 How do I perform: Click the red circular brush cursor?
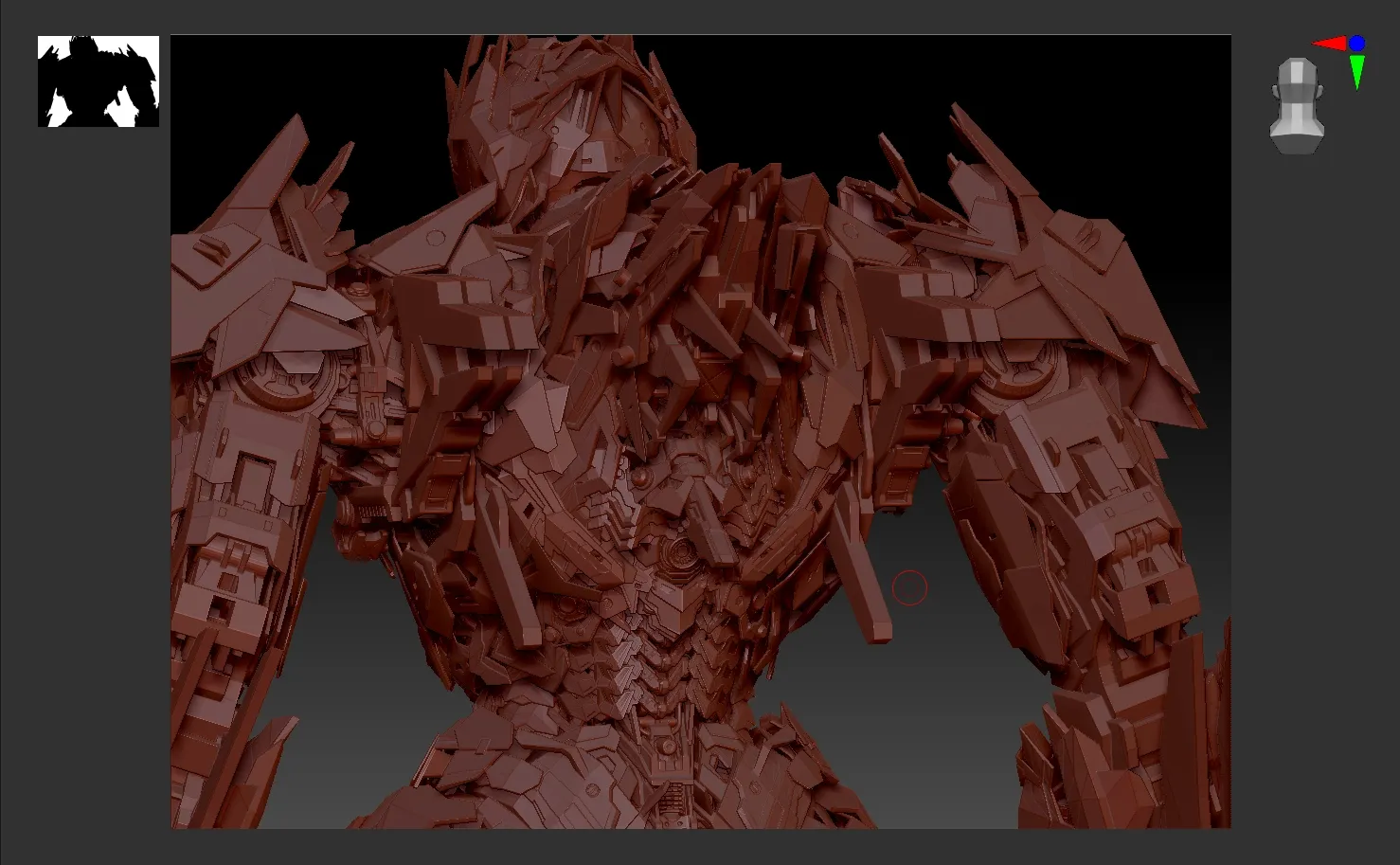coord(909,588)
